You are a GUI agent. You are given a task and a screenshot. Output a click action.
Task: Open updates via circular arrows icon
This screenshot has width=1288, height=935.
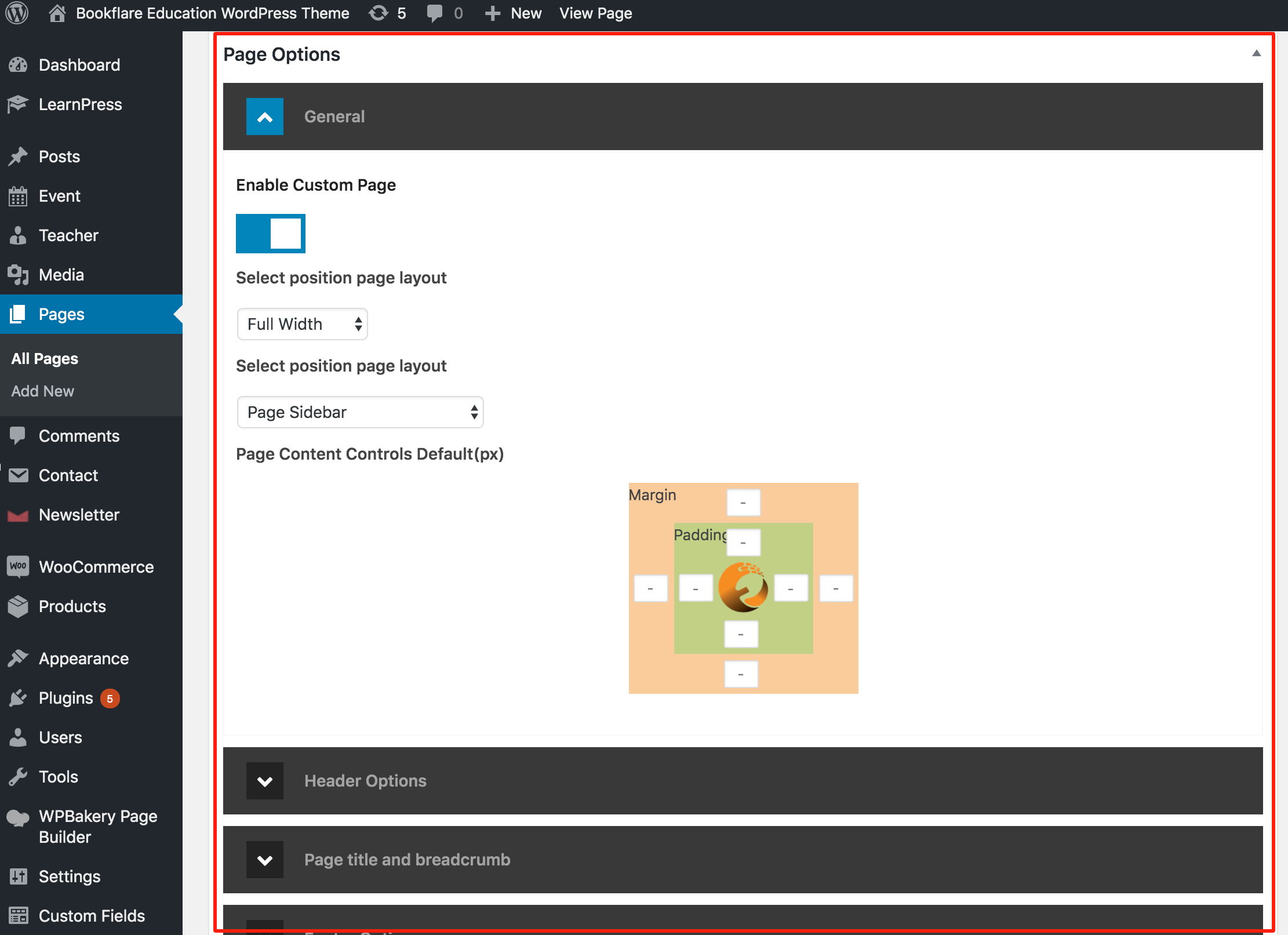(x=379, y=13)
